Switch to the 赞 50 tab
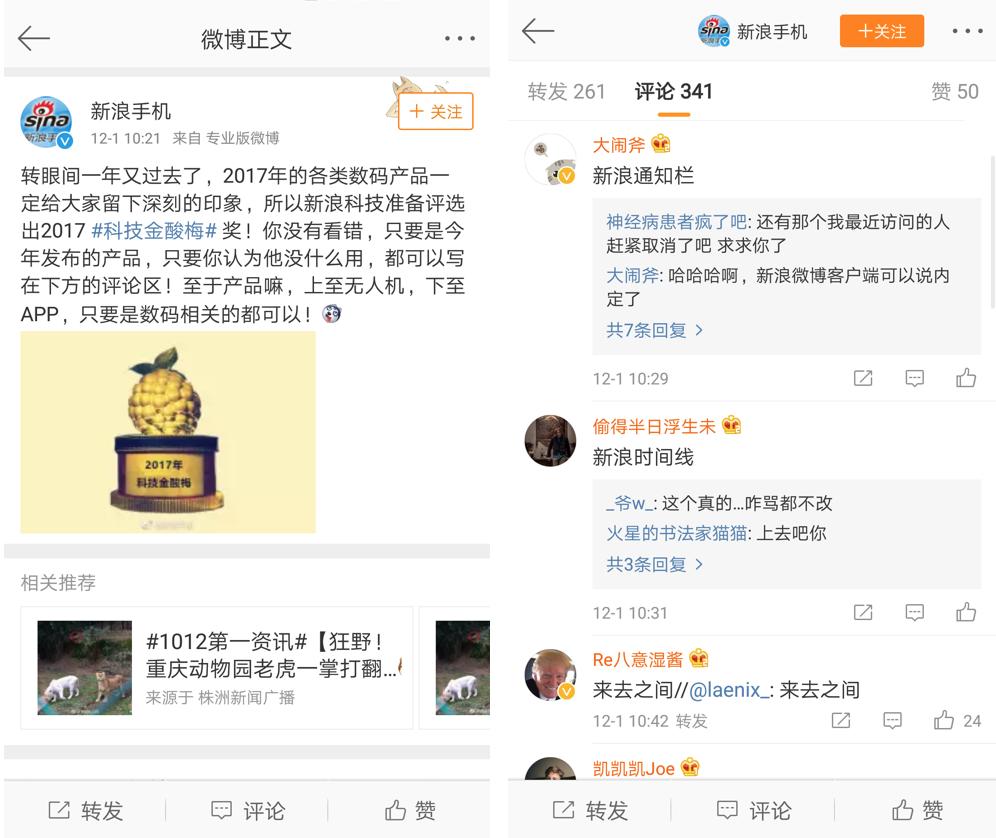Viewport: 996px width, 838px height. [954, 91]
